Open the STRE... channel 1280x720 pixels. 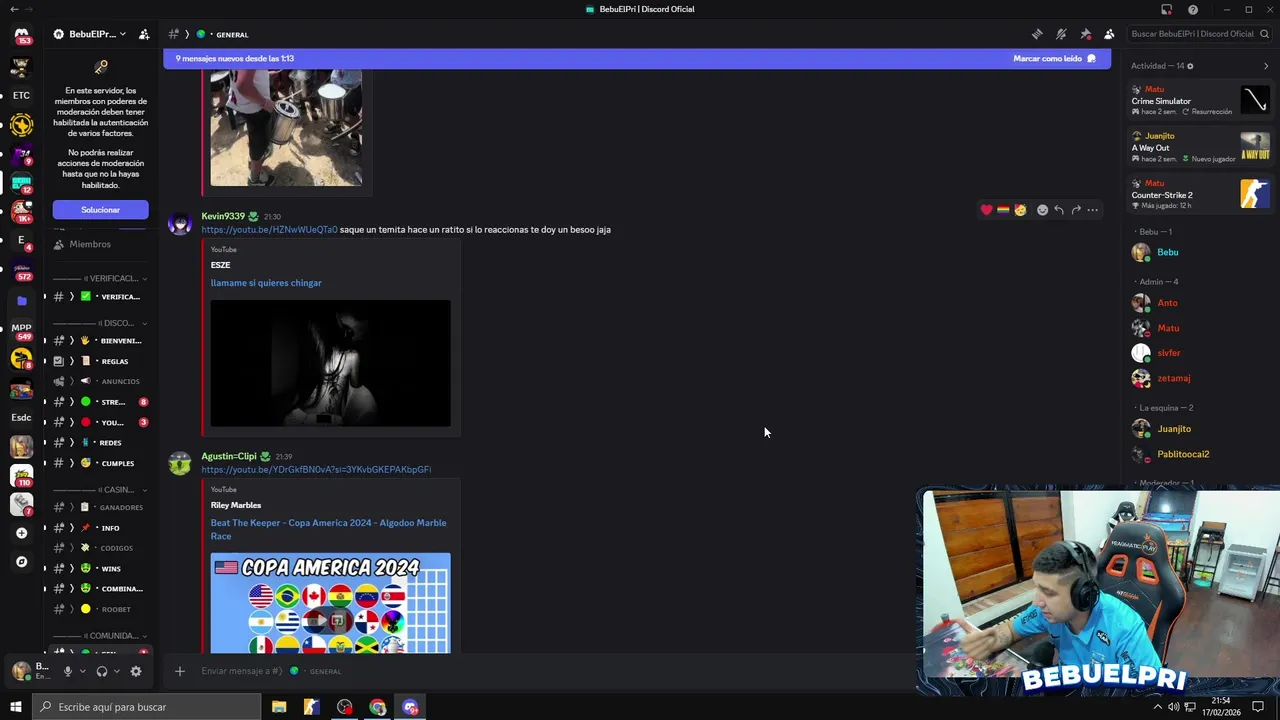pyautogui.click(x=98, y=402)
